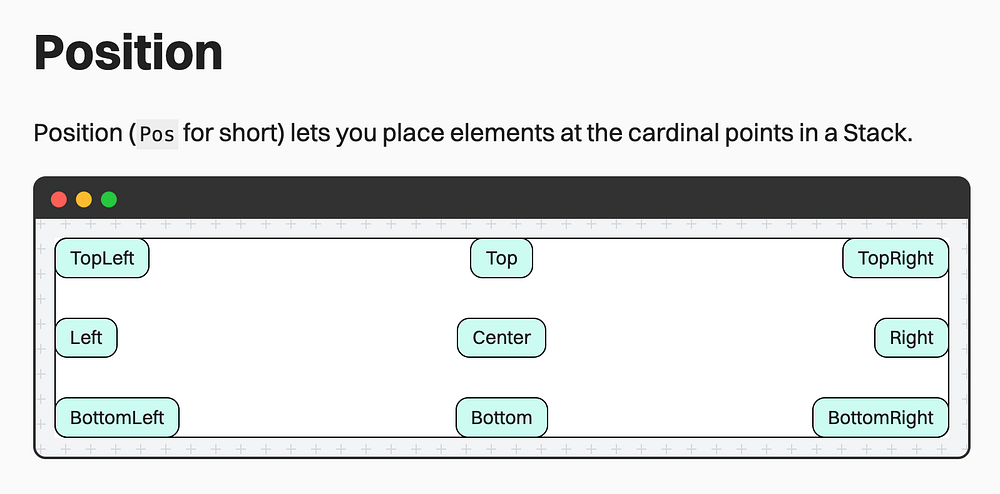Click the red close dot
The width and height of the screenshot is (1000, 494).
click(59, 199)
